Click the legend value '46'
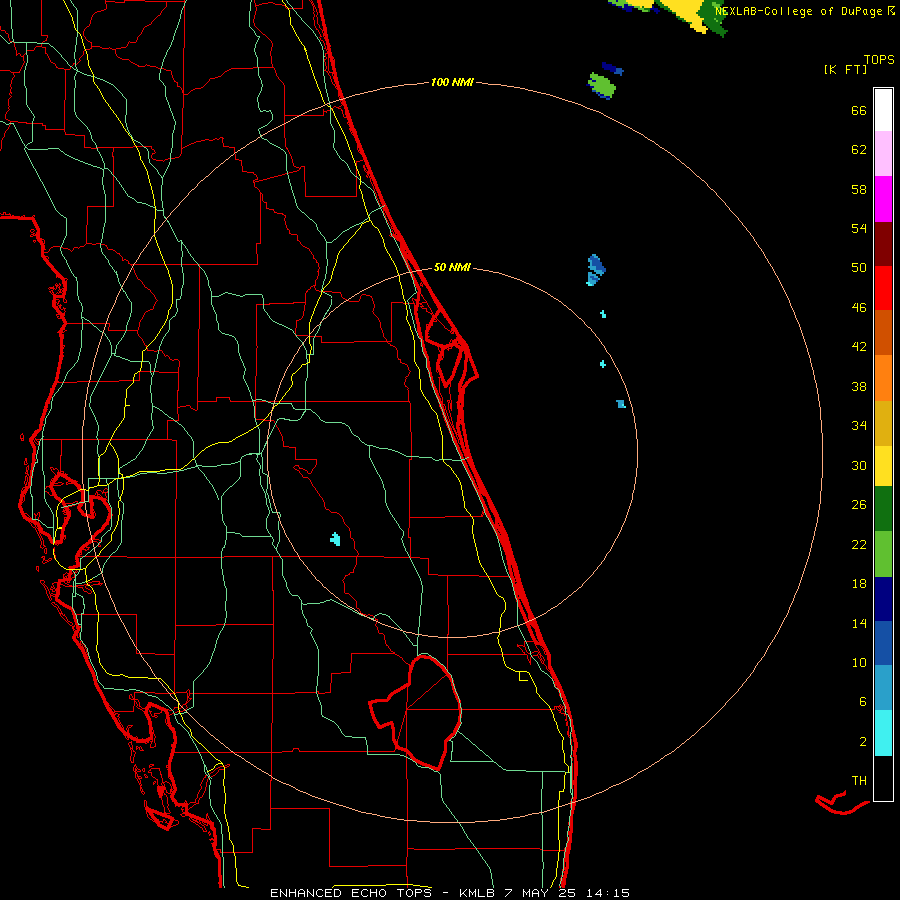900x900 pixels. [x=859, y=307]
